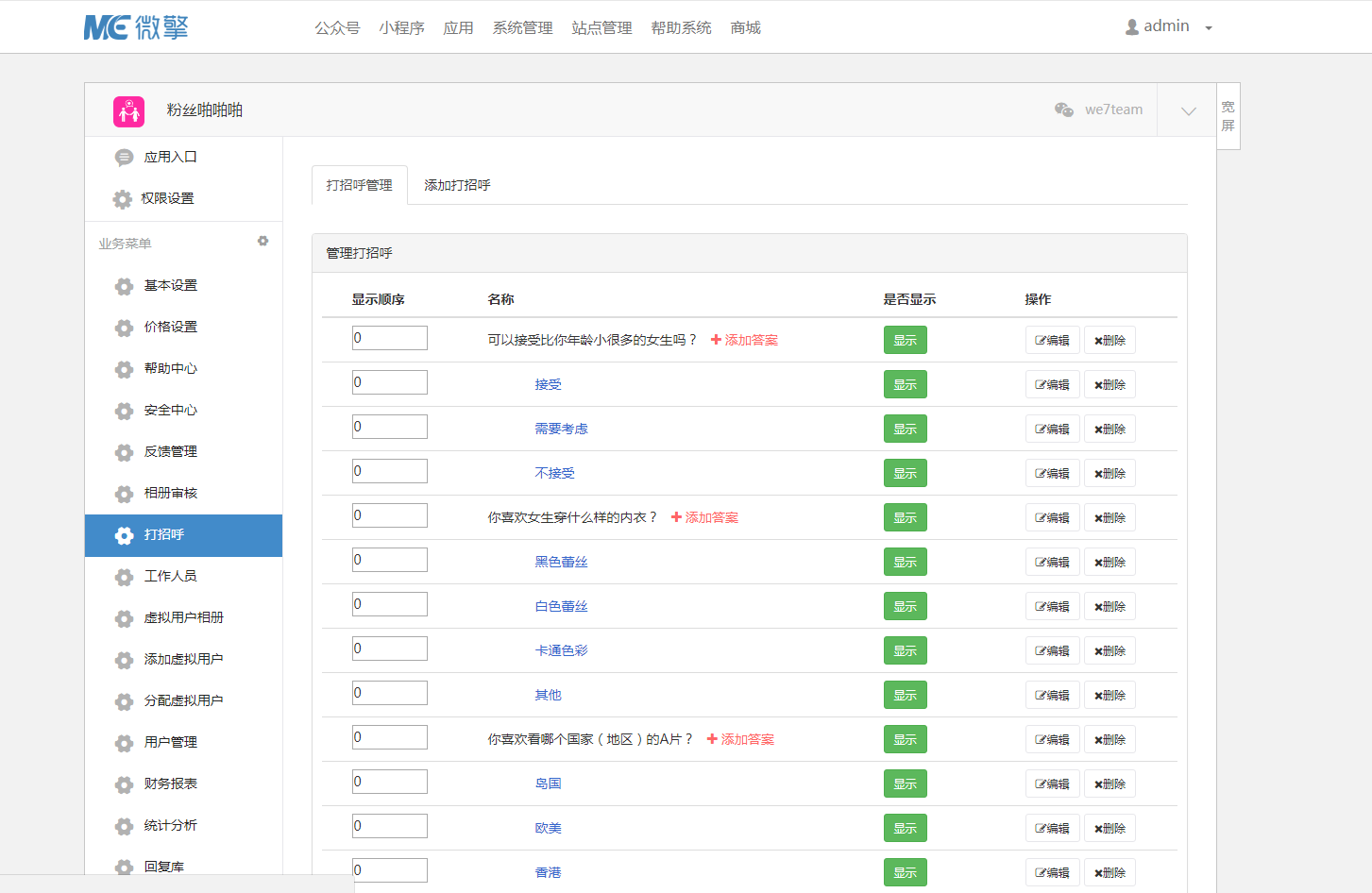
Task: Click the admin user avatar icon
Action: click(1131, 27)
